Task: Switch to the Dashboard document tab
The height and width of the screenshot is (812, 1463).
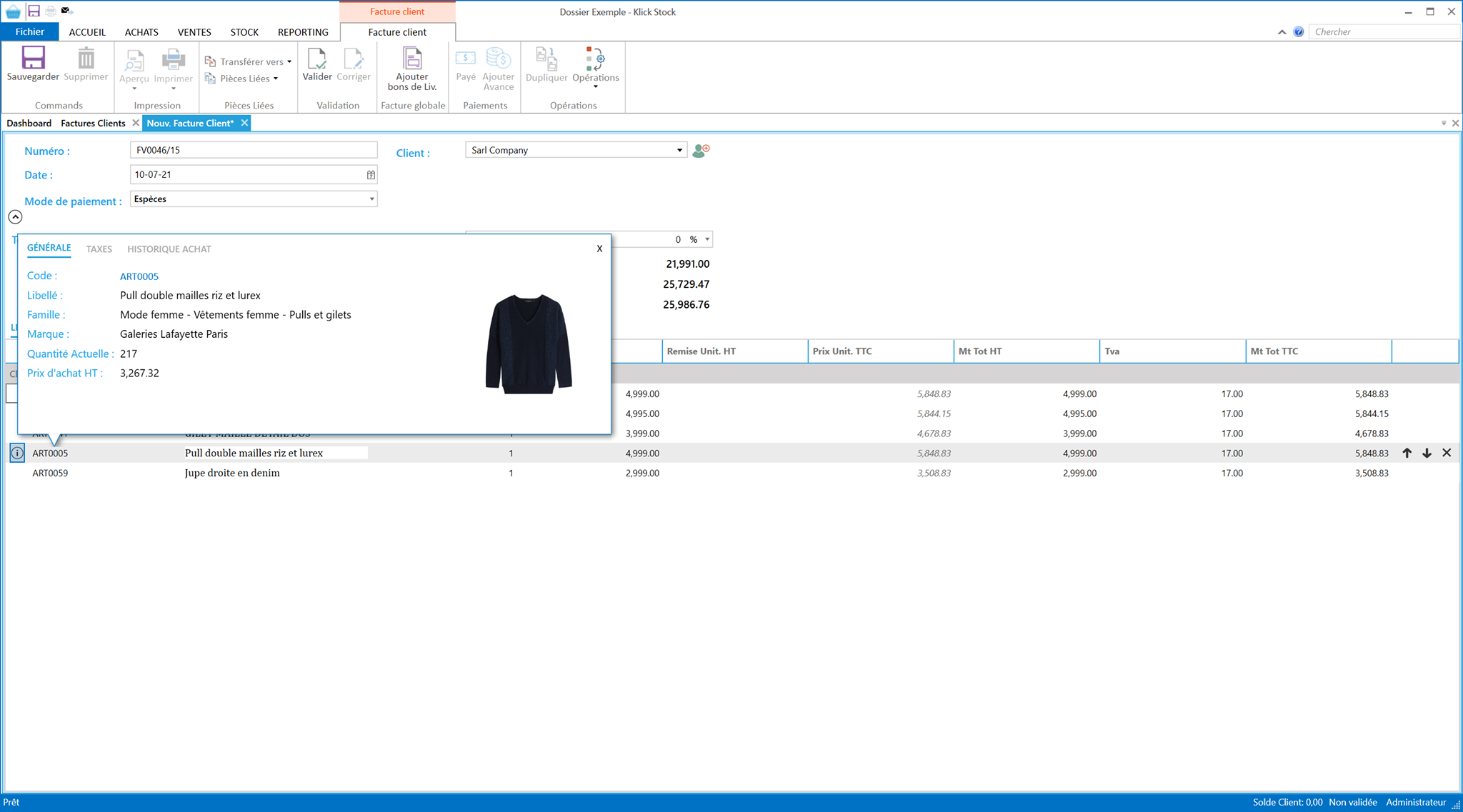Action: click(29, 123)
